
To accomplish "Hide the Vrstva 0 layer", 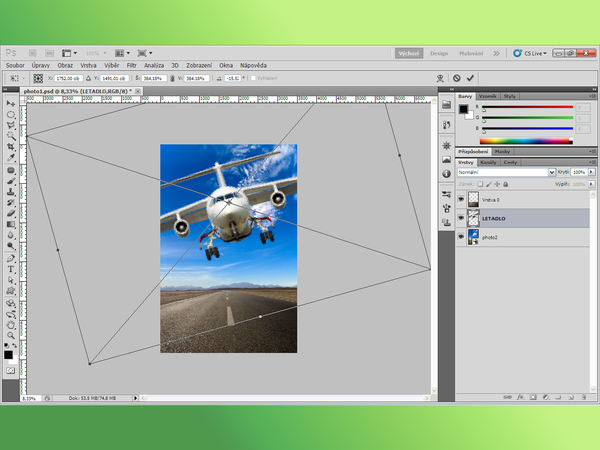I will click(461, 199).
